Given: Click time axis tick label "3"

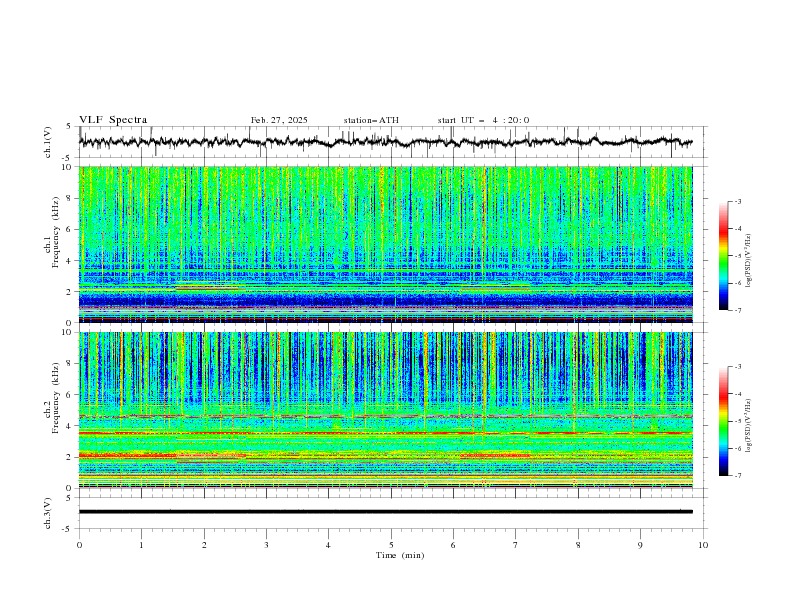Looking at the screenshot, I should click(267, 545).
